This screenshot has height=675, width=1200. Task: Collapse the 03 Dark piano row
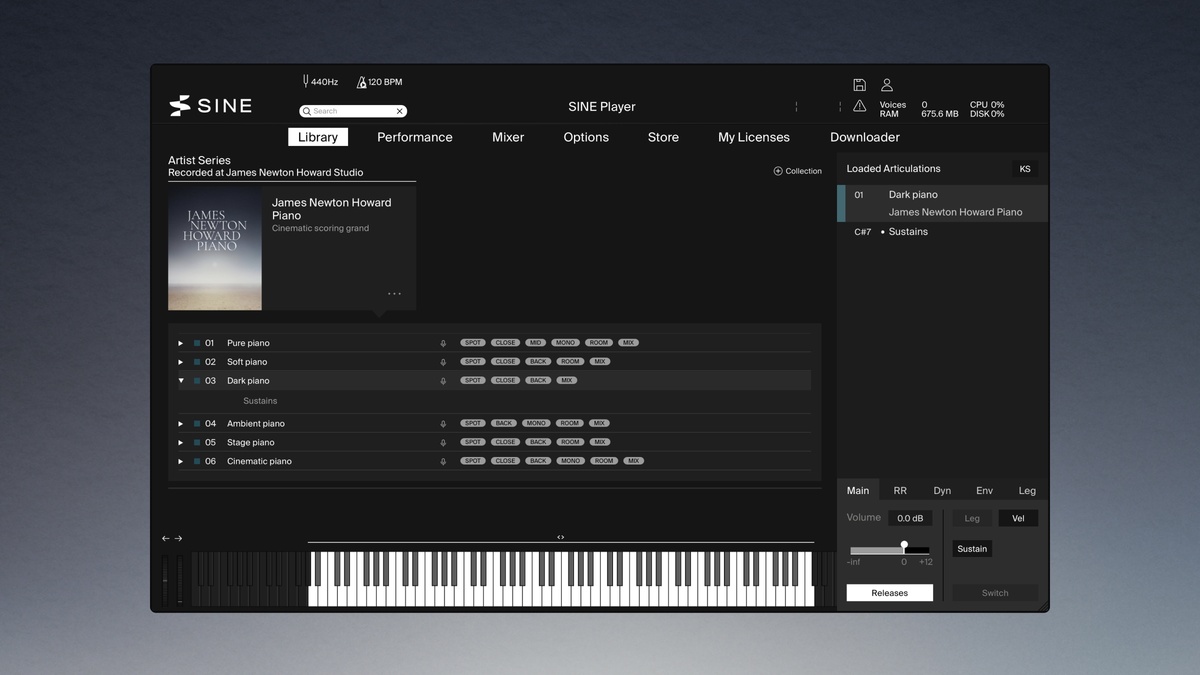181,381
